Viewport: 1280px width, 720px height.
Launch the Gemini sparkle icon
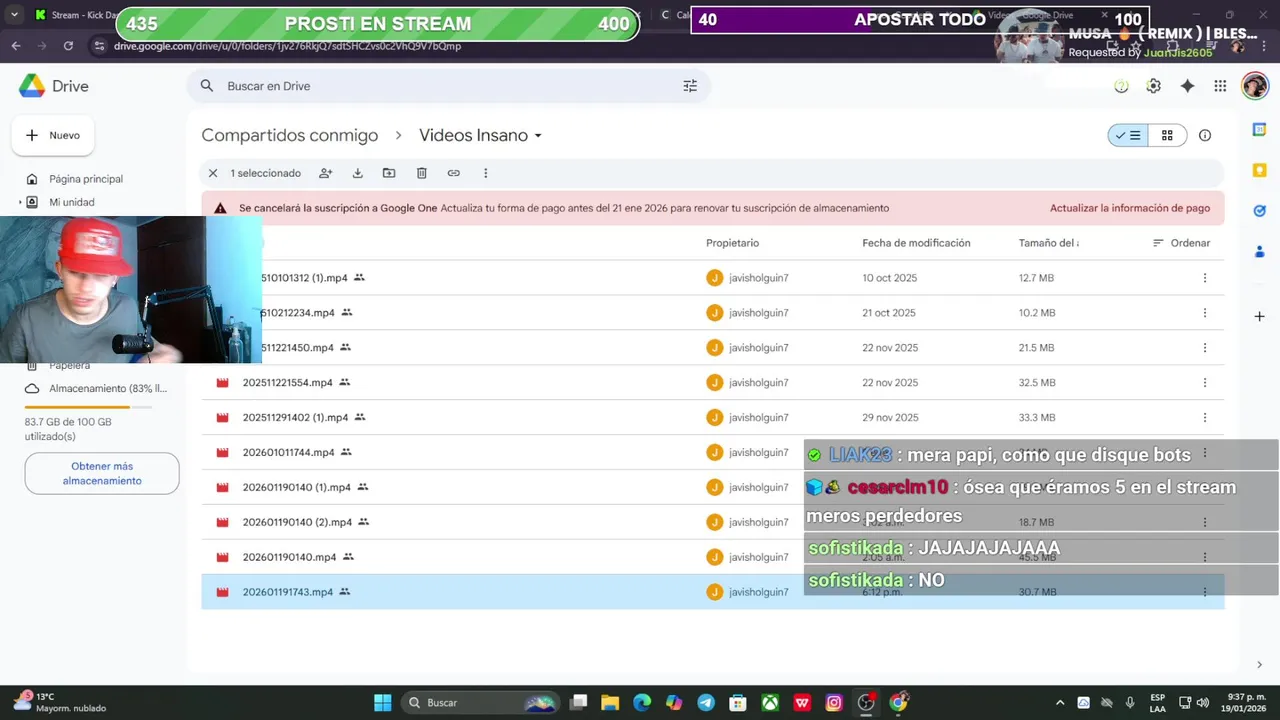coord(1187,86)
